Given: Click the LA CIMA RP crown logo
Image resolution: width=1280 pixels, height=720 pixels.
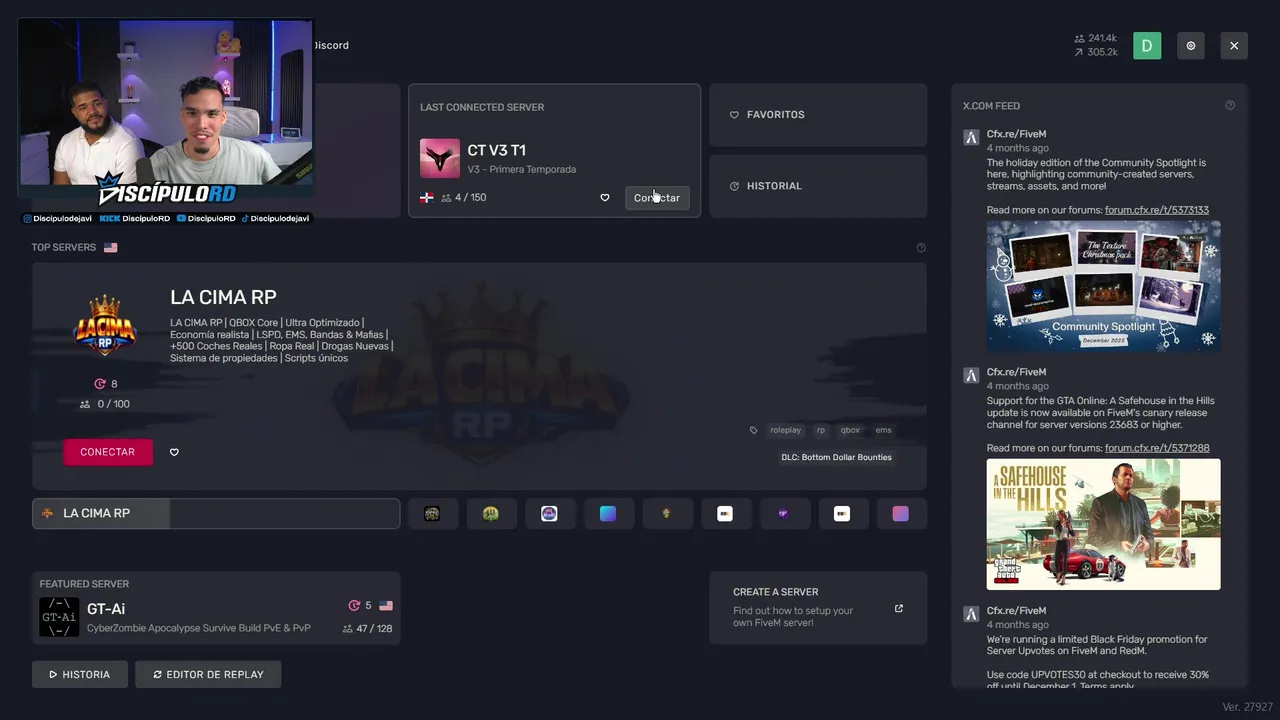Looking at the screenshot, I should 105,325.
